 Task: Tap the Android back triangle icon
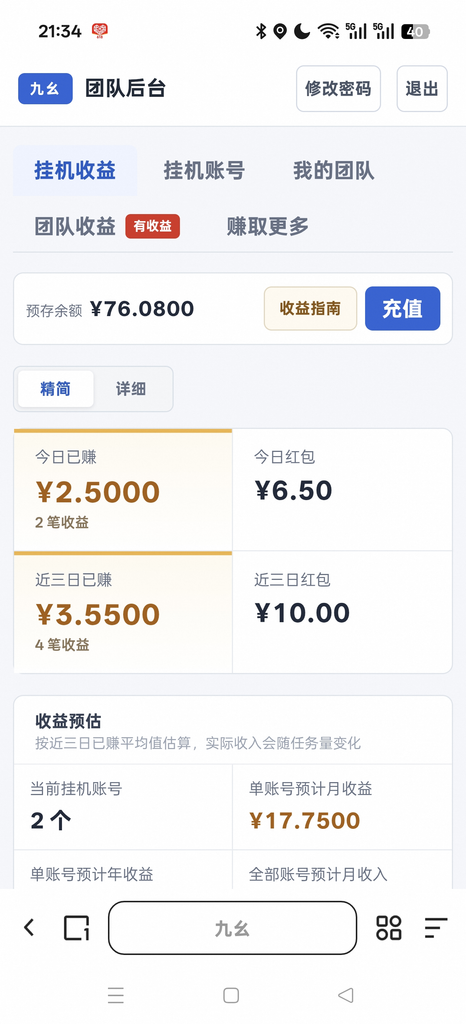(x=346, y=995)
